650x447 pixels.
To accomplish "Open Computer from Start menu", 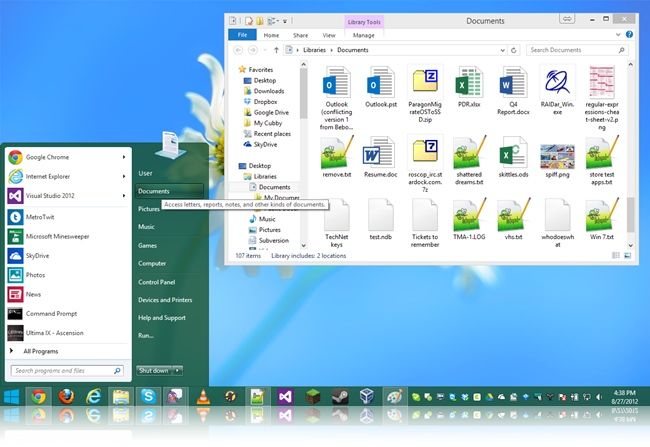I will (152, 263).
